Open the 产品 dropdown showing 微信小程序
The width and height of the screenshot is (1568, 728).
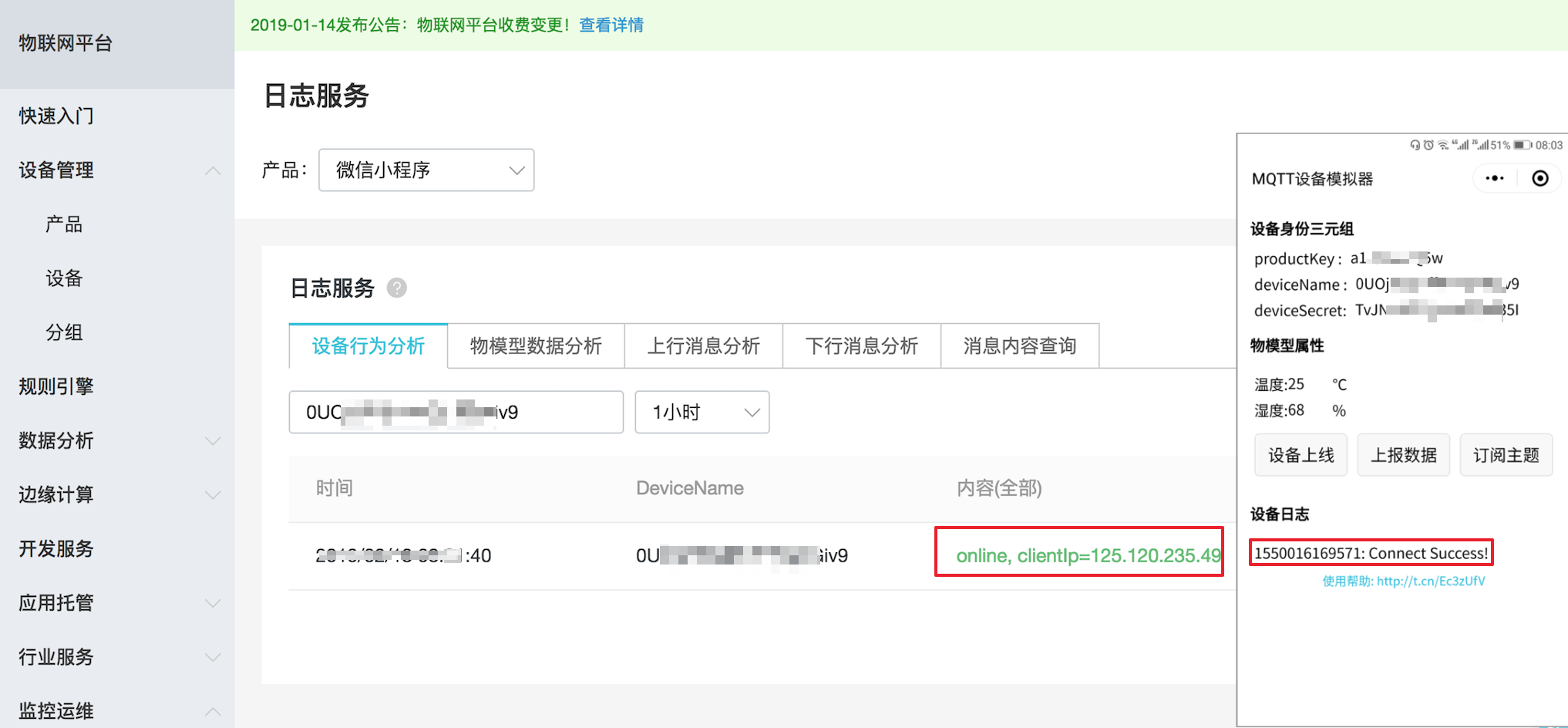pyautogui.click(x=426, y=170)
